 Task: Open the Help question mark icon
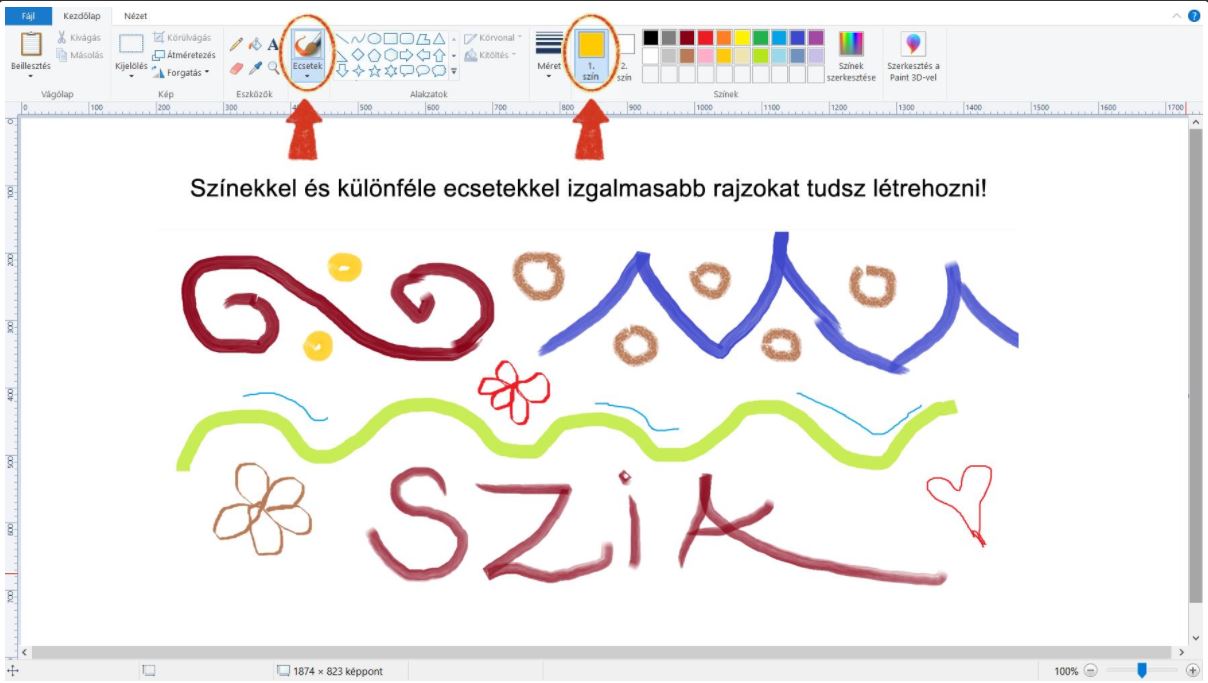coord(1193,16)
